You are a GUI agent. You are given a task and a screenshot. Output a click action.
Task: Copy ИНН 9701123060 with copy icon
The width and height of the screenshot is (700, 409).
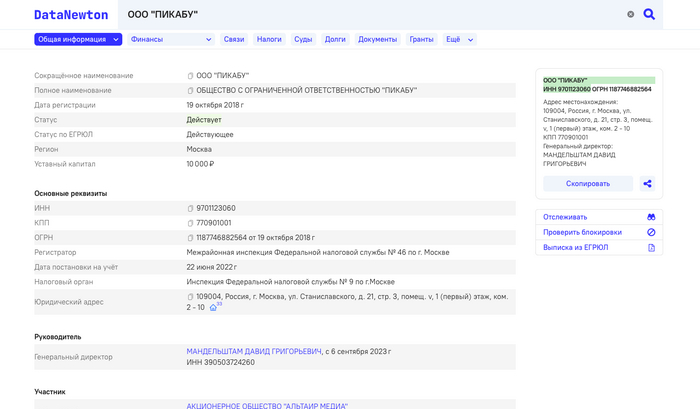tap(190, 209)
